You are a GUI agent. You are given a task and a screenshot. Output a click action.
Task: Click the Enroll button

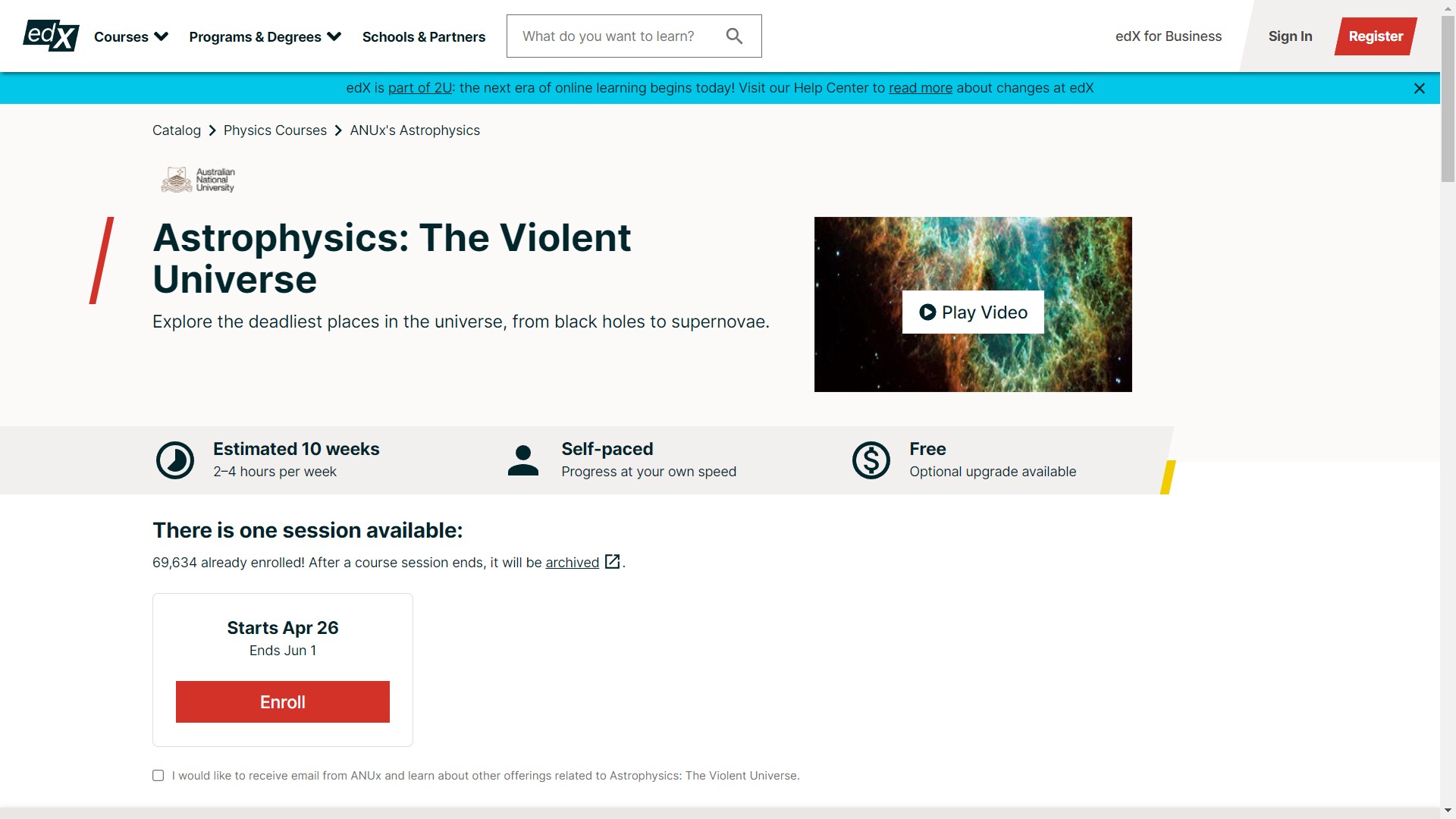pos(282,701)
